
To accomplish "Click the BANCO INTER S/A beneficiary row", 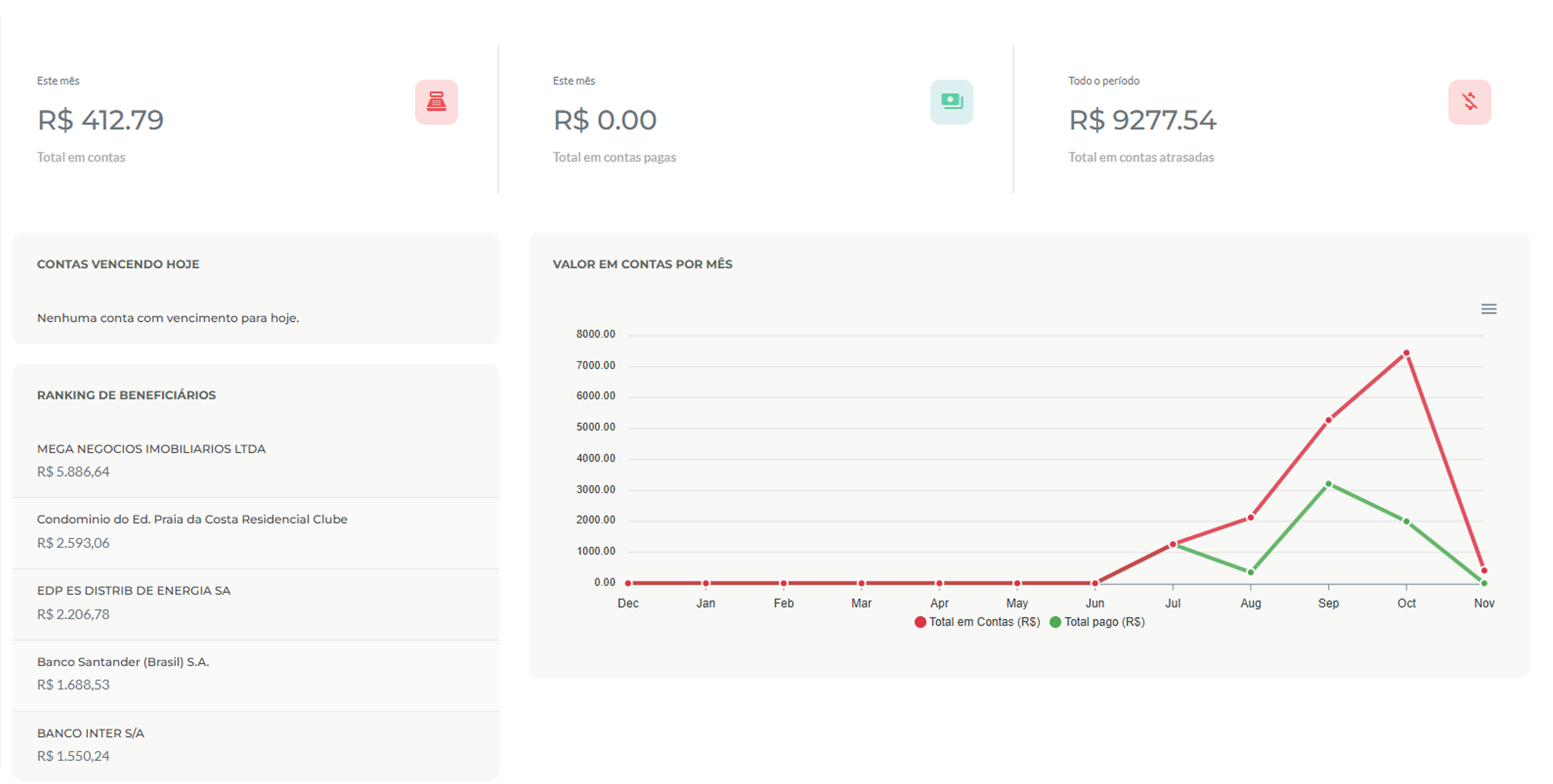I will click(91, 733).
